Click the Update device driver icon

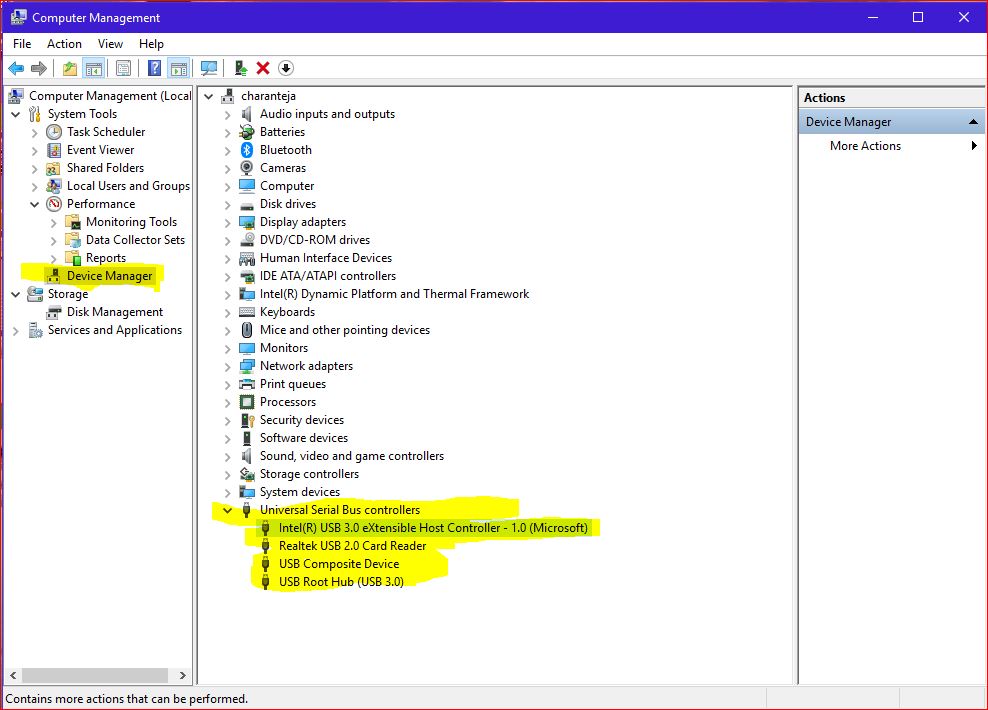[240, 68]
